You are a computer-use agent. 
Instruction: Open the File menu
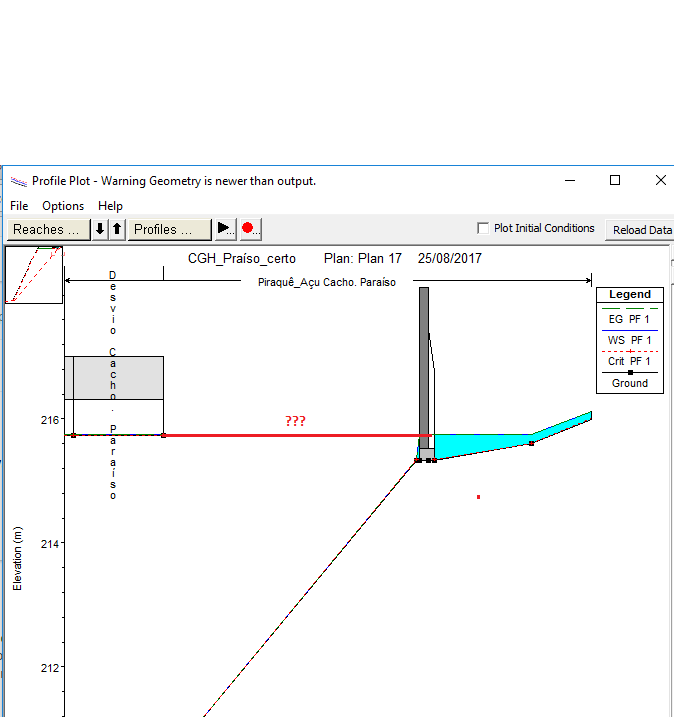pos(19,206)
